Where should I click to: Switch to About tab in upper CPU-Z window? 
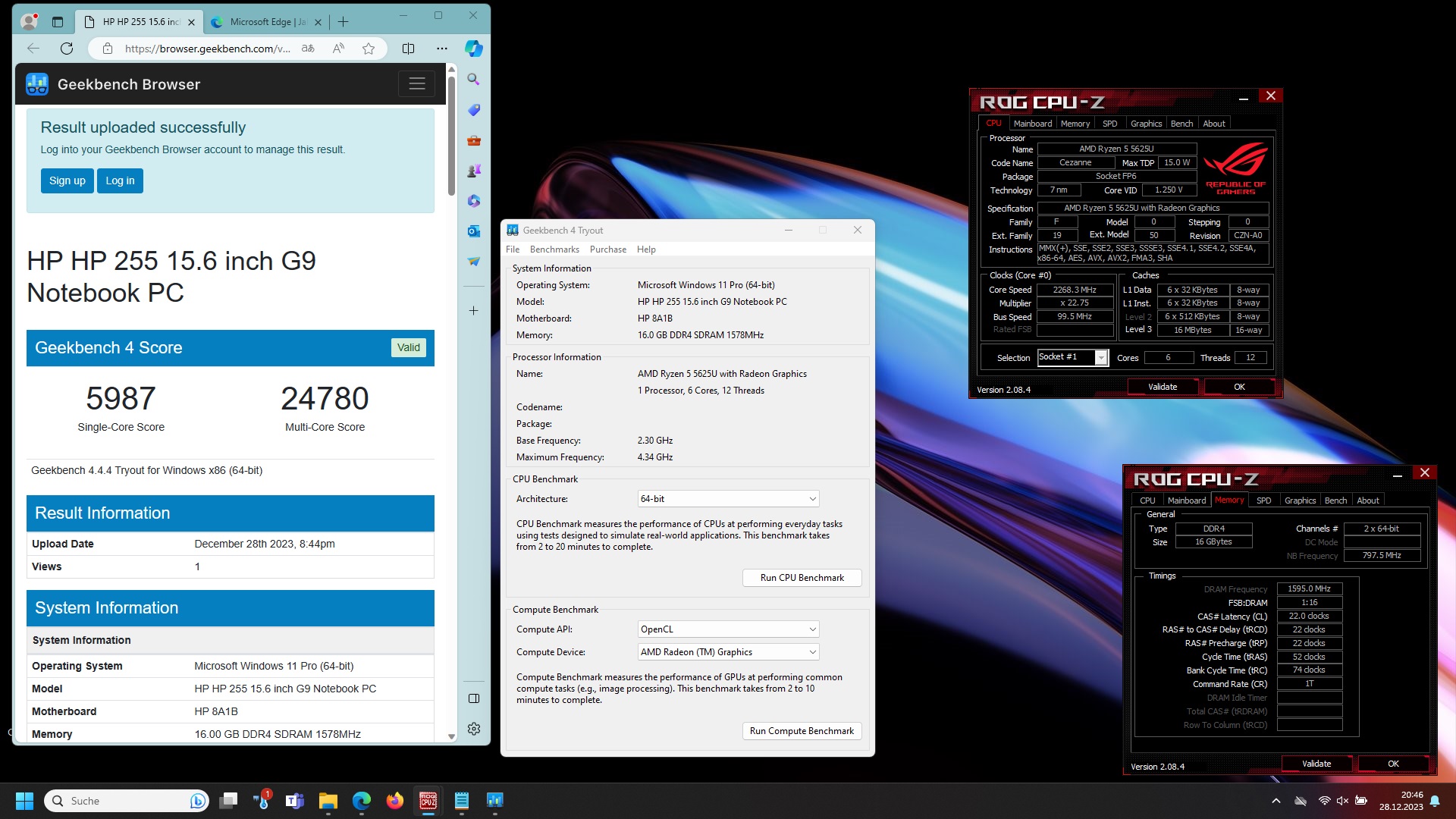pos(1213,124)
